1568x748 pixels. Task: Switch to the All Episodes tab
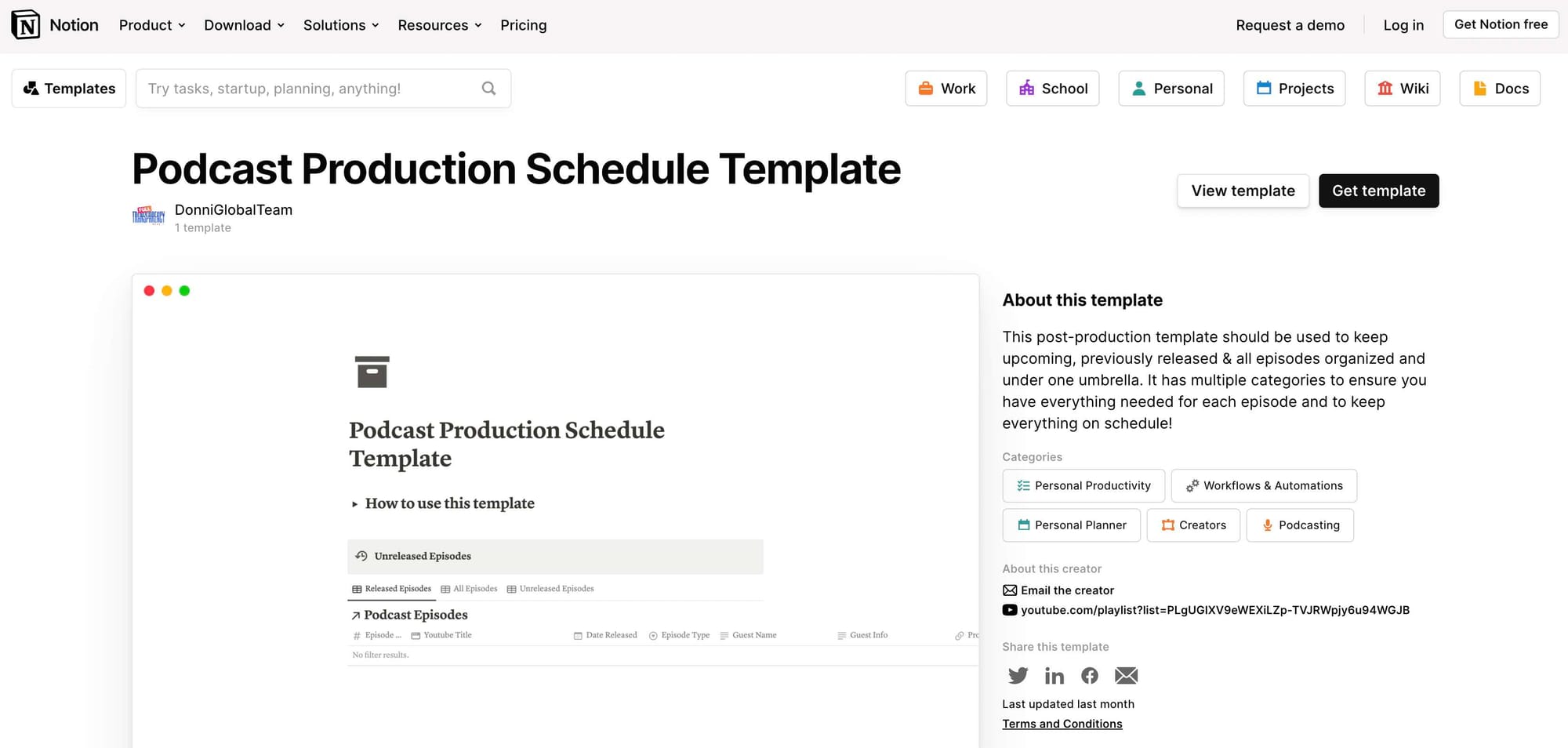tap(469, 588)
